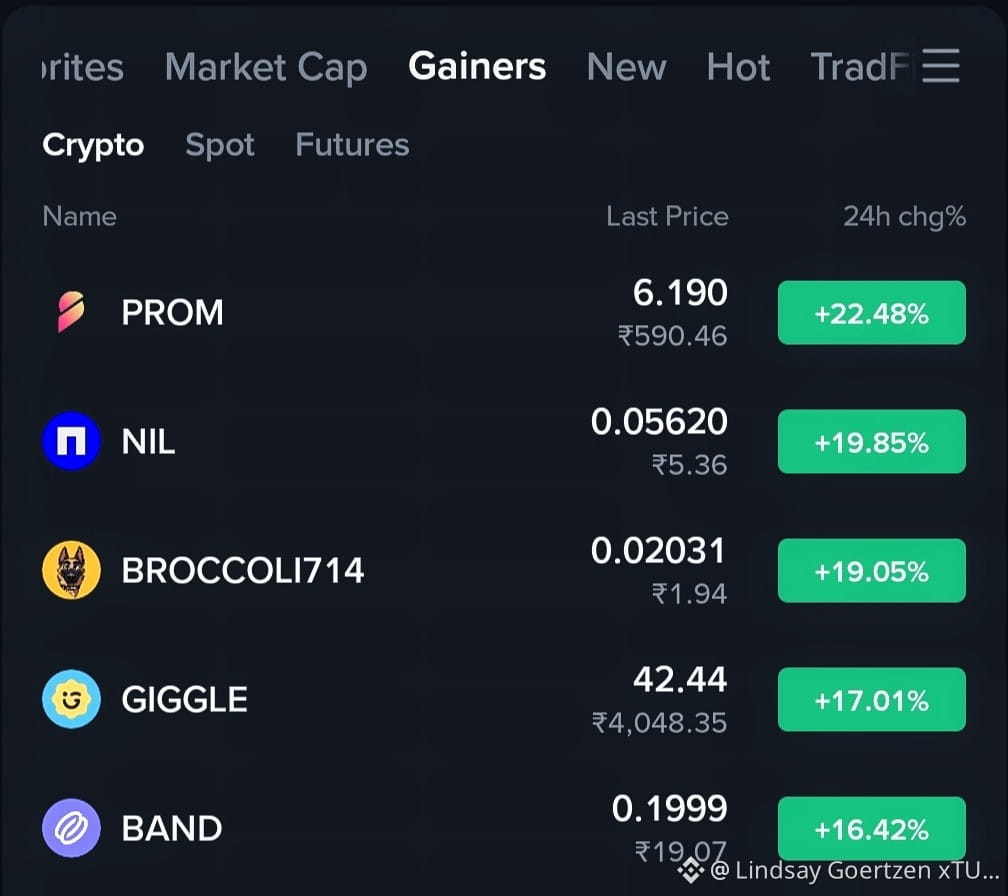The image size is (1008, 896).
Task: Sort by Last Price column
Action: tap(667, 217)
